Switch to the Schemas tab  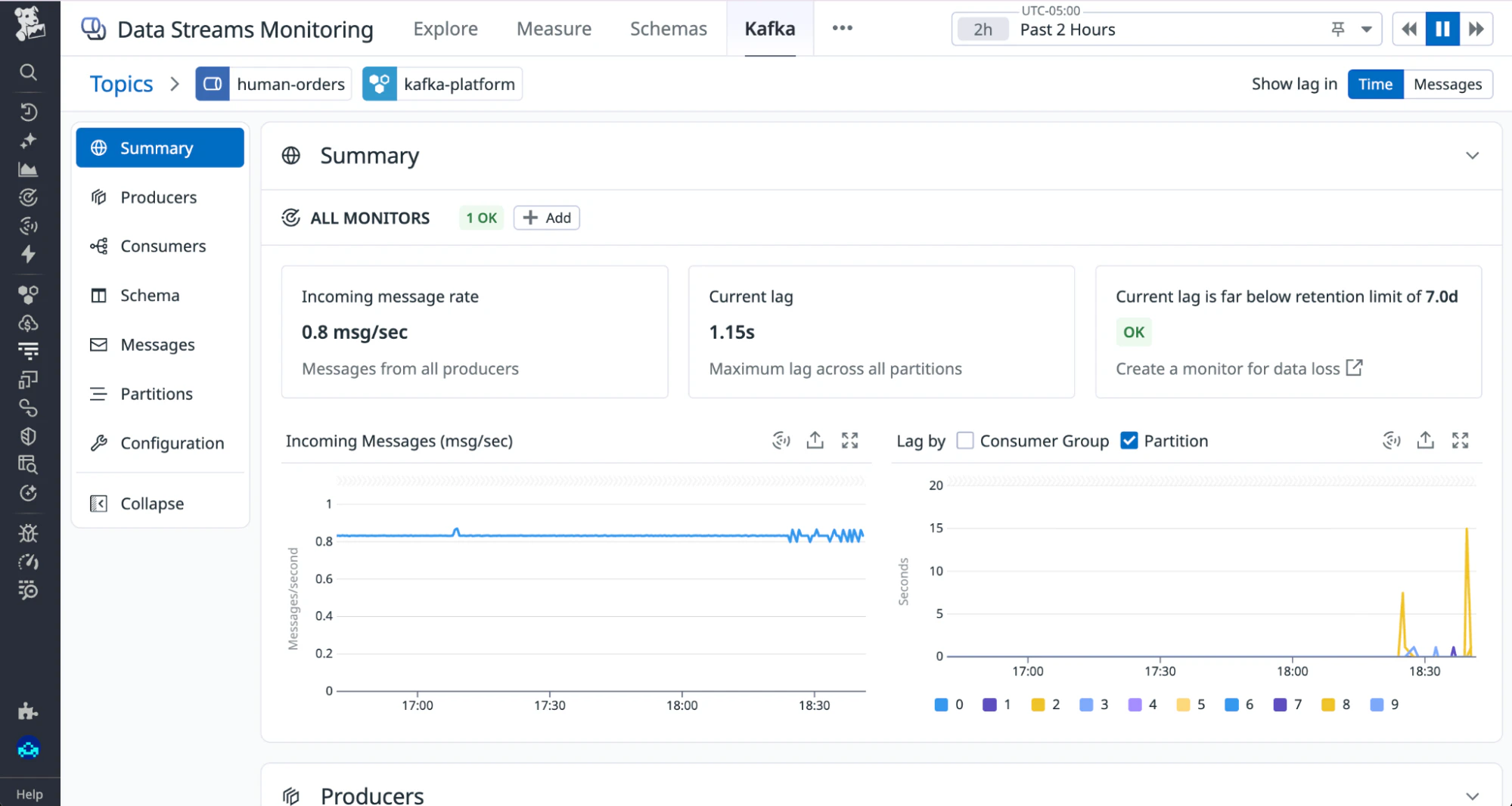tap(668, 29)
